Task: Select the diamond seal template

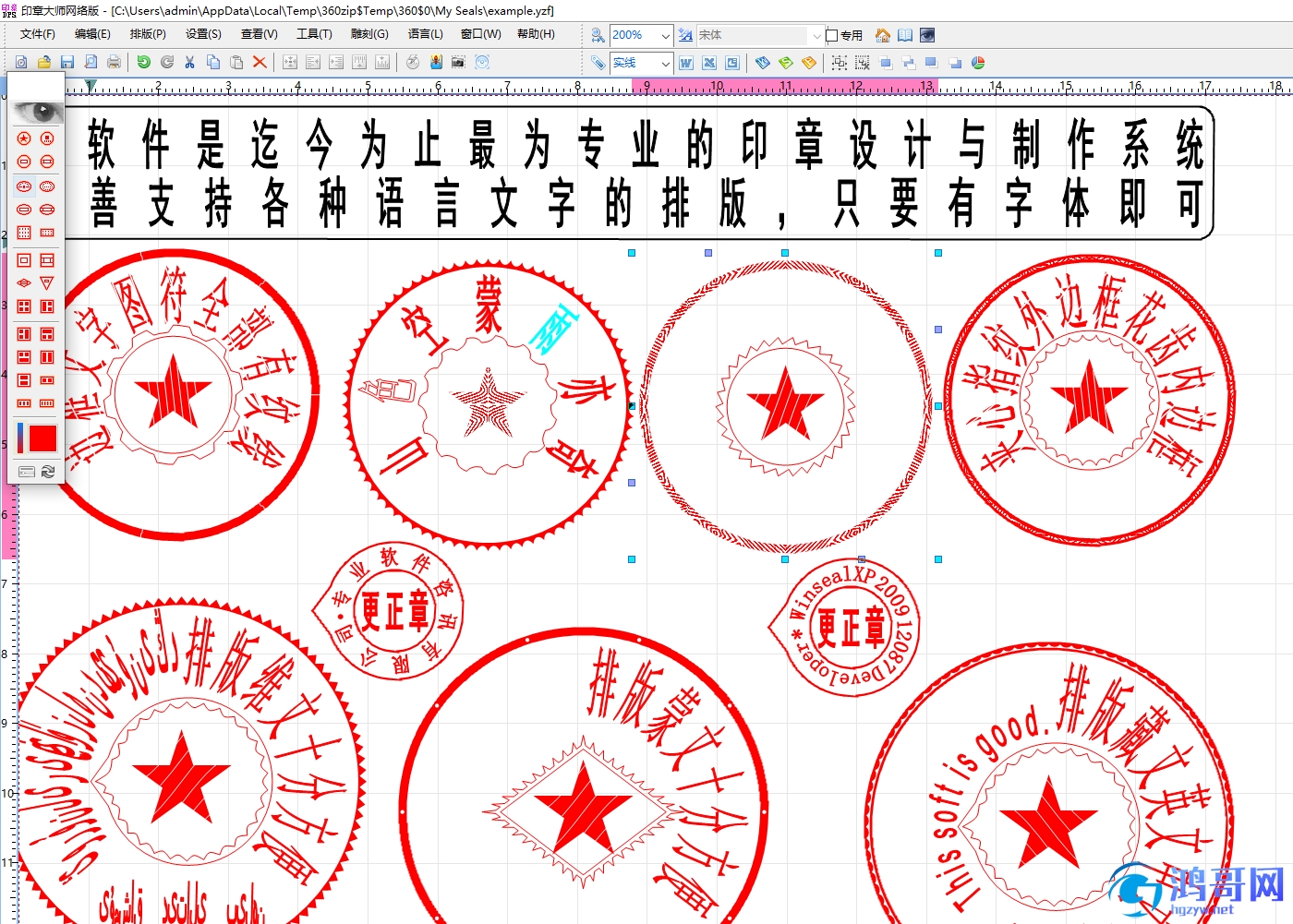Action: [24, 282]
